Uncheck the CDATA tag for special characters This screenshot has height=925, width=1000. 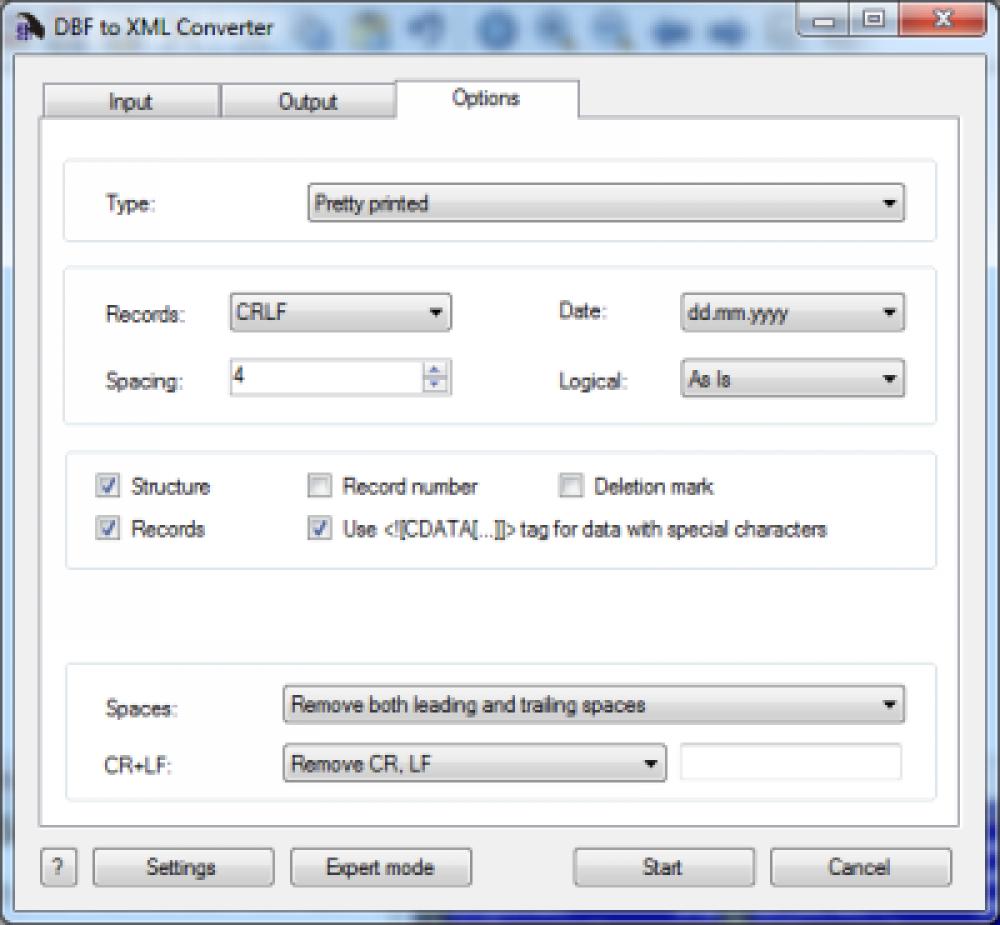(x=320, y=529)
